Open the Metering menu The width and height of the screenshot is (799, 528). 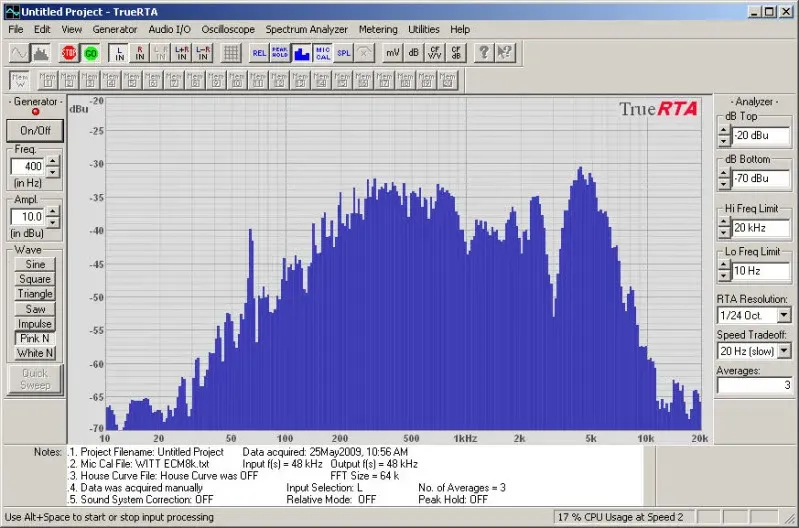(x=378, y=30)
